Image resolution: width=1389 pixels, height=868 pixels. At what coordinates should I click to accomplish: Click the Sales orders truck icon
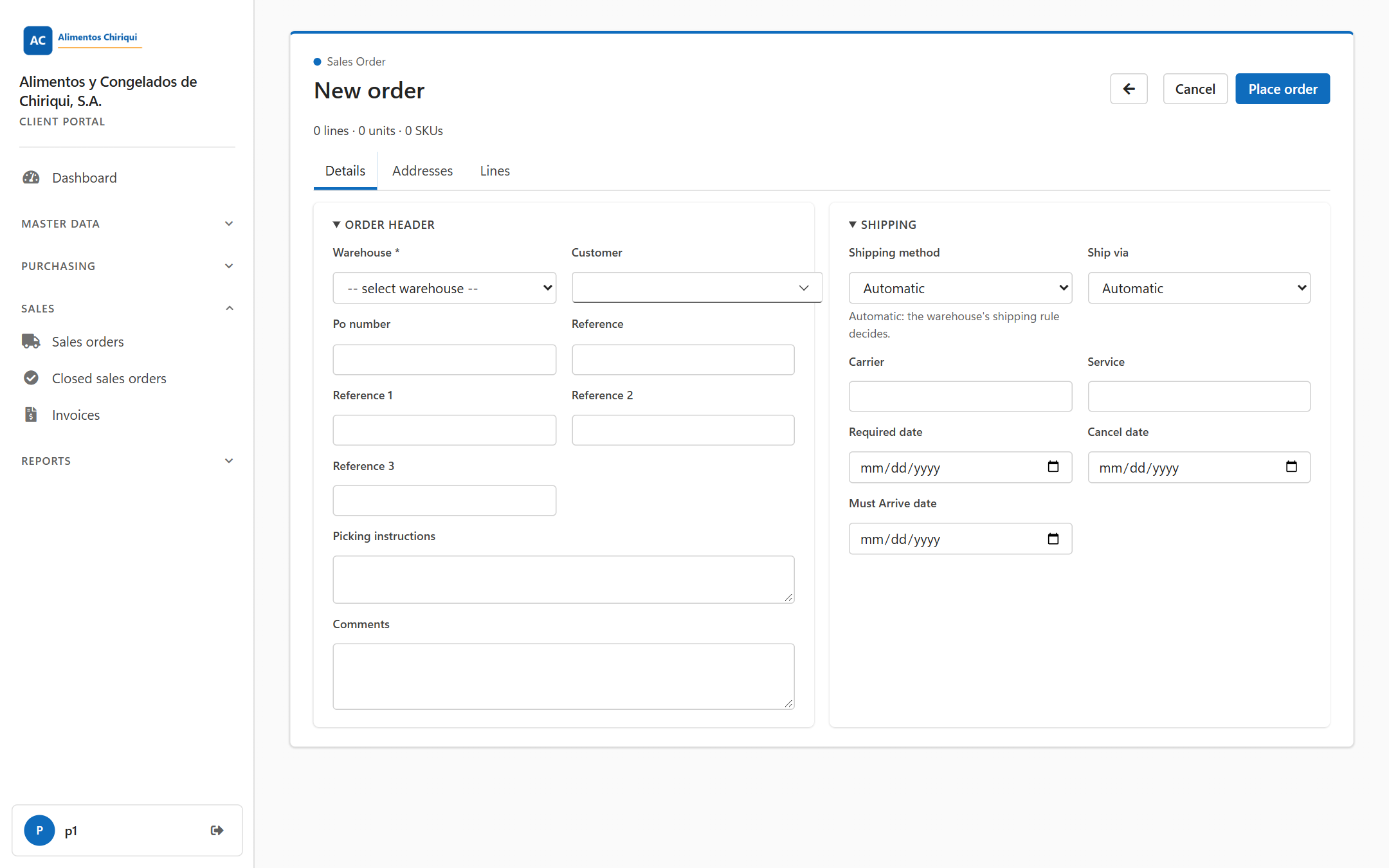click(31, 341)
